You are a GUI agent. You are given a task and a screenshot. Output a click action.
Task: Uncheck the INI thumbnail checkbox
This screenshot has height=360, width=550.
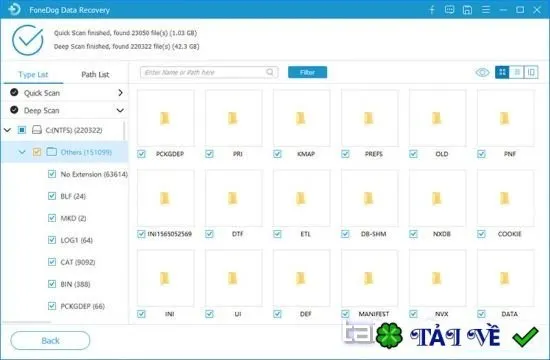pyautogui.click(x=141, y=314)
